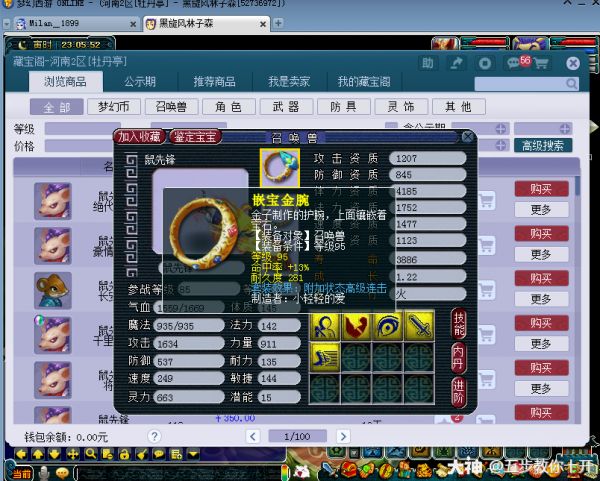The width and height of the screenshot is (600, 481).
Task: Expand plus on the far-right top filter field
Action: point(565,129)
